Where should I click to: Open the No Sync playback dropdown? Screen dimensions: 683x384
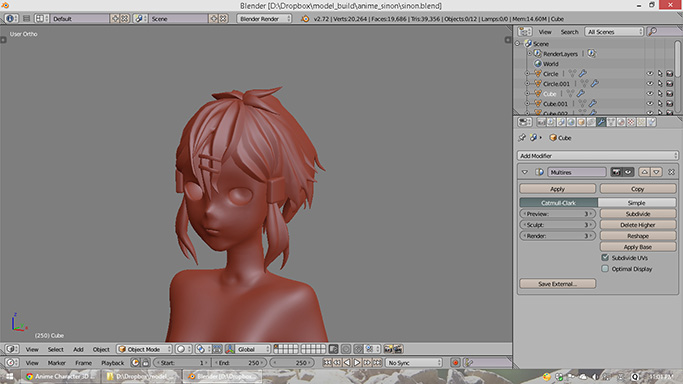(x=414, y=362)
